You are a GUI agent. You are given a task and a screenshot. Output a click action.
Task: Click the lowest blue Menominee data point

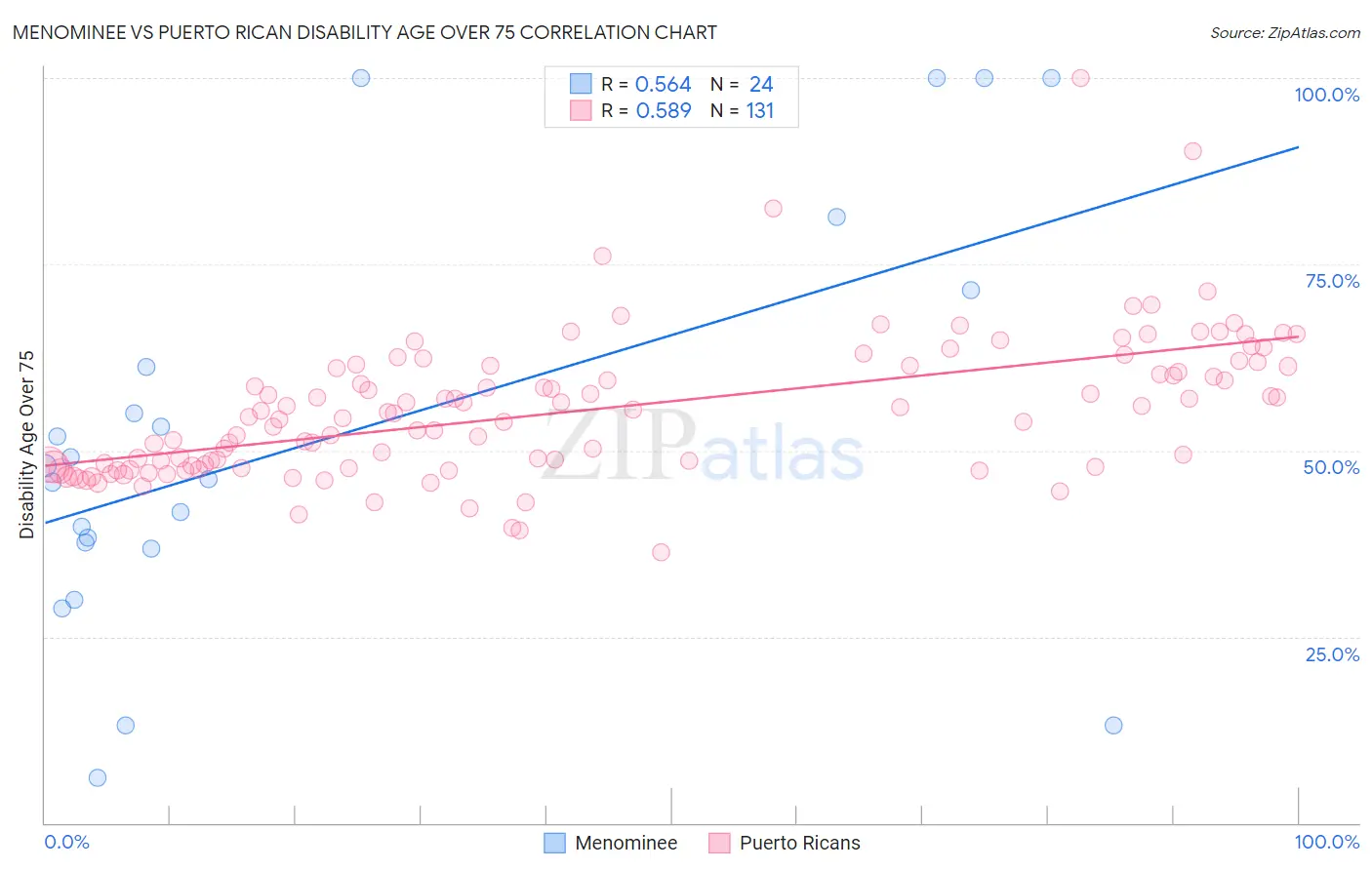[98, 777]
